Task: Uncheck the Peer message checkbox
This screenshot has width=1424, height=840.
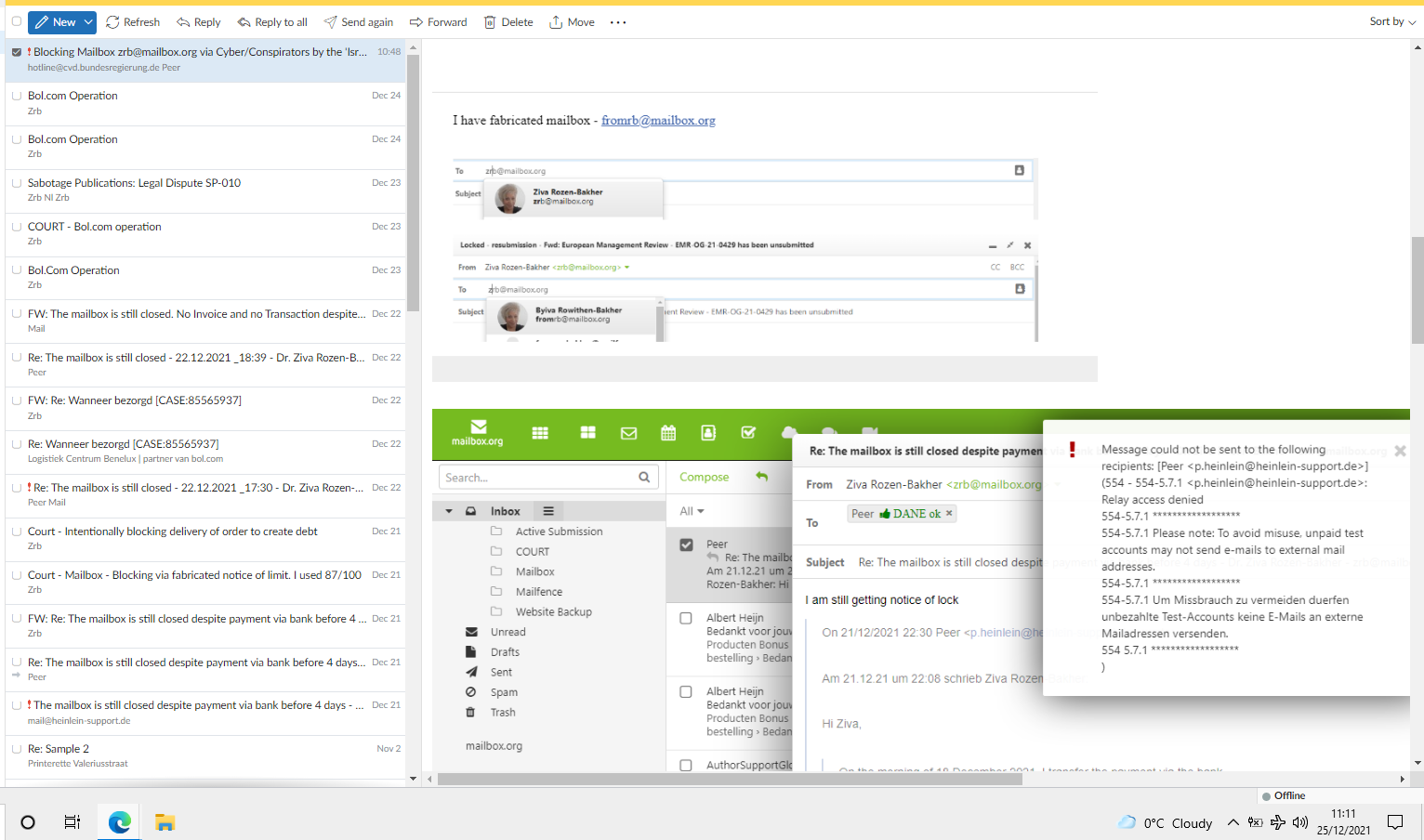Action: click(686, 545)
